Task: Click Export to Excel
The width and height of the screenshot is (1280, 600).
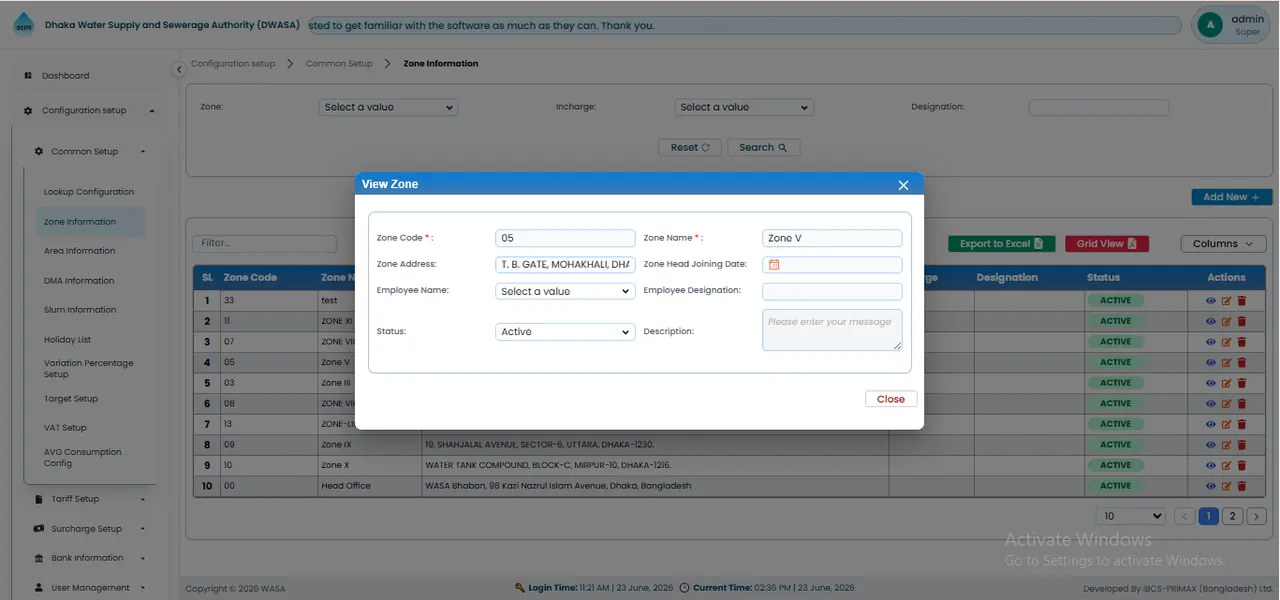Action: point(1001,244)
